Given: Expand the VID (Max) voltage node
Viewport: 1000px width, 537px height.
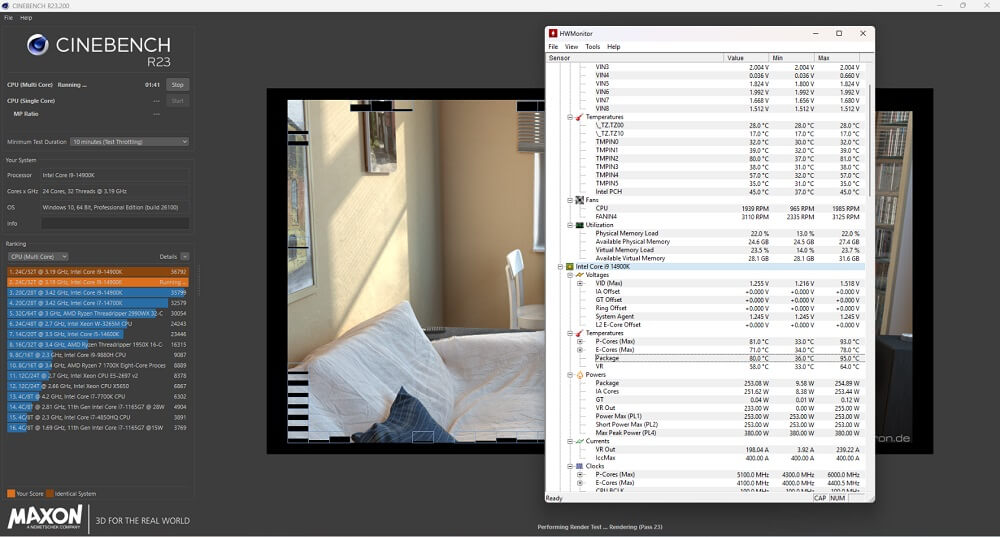Looking at the screenshot, I should (x=579, y=283).
